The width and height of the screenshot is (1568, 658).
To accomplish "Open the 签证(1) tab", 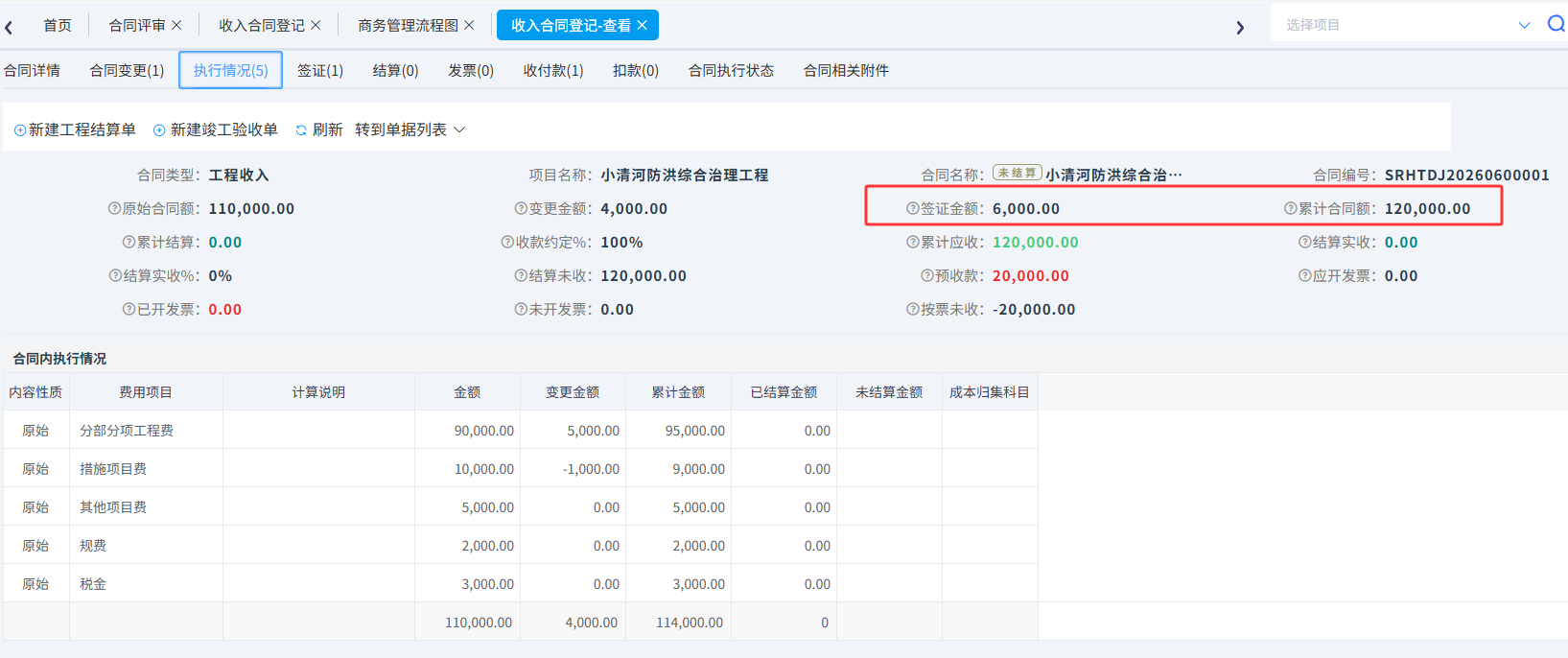I will pyautogui.click(x=320, y=70).
